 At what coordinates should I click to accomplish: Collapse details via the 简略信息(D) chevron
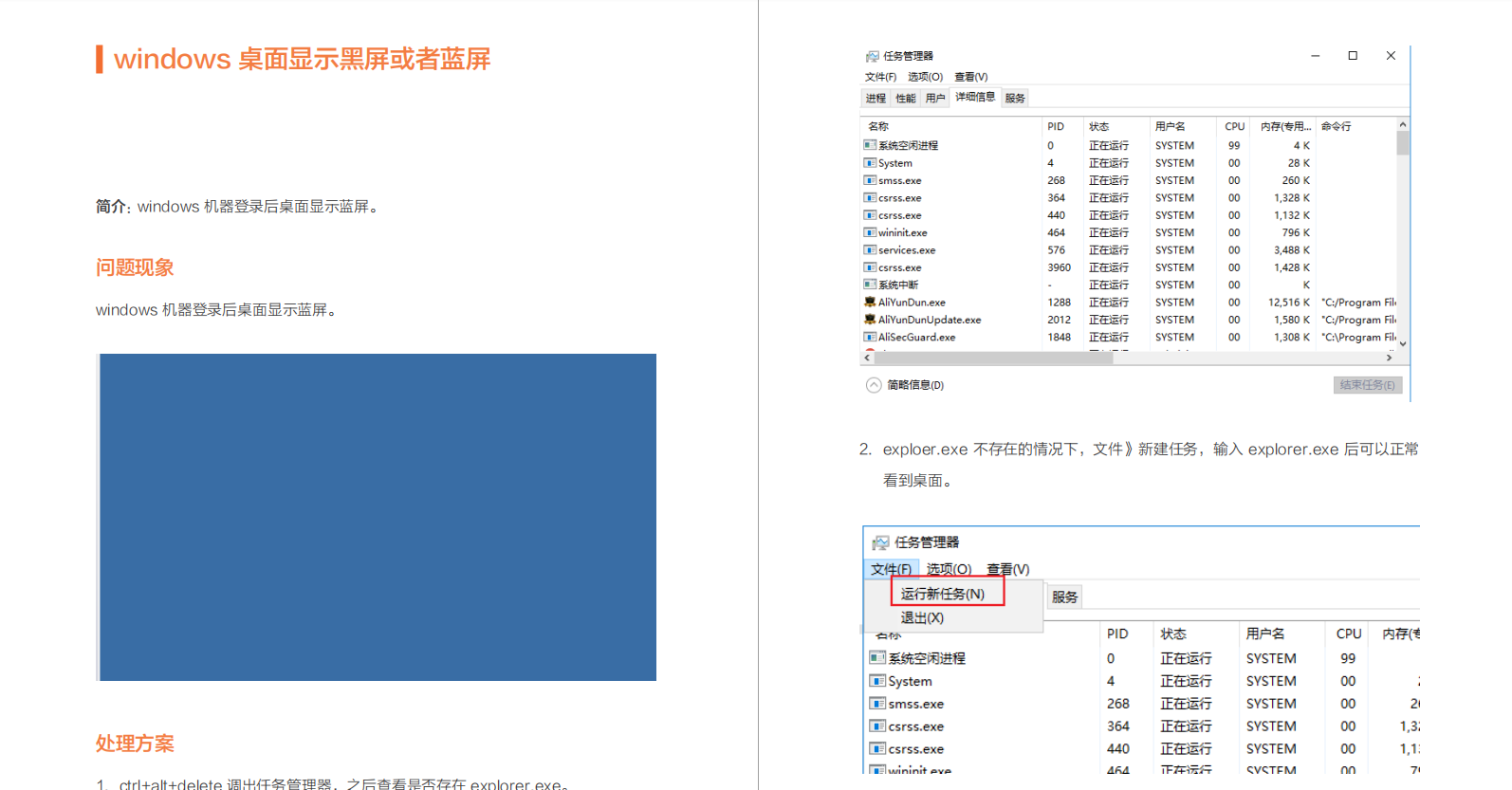(x=874, y=385)
